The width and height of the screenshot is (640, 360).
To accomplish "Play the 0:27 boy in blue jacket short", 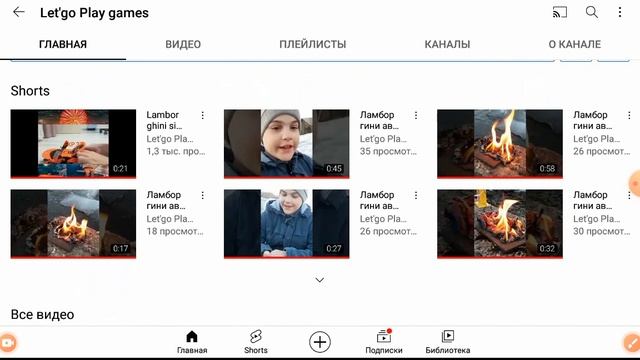I will [287, 224].
